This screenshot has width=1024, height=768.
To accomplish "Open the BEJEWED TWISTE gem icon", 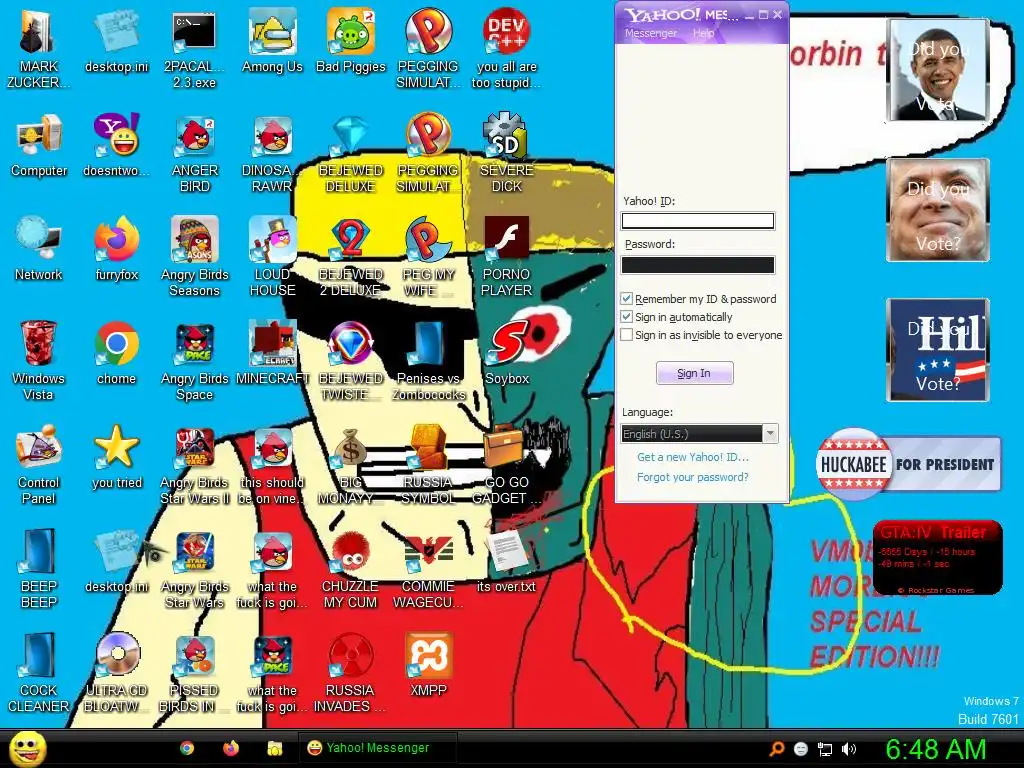I will point(351,361).
